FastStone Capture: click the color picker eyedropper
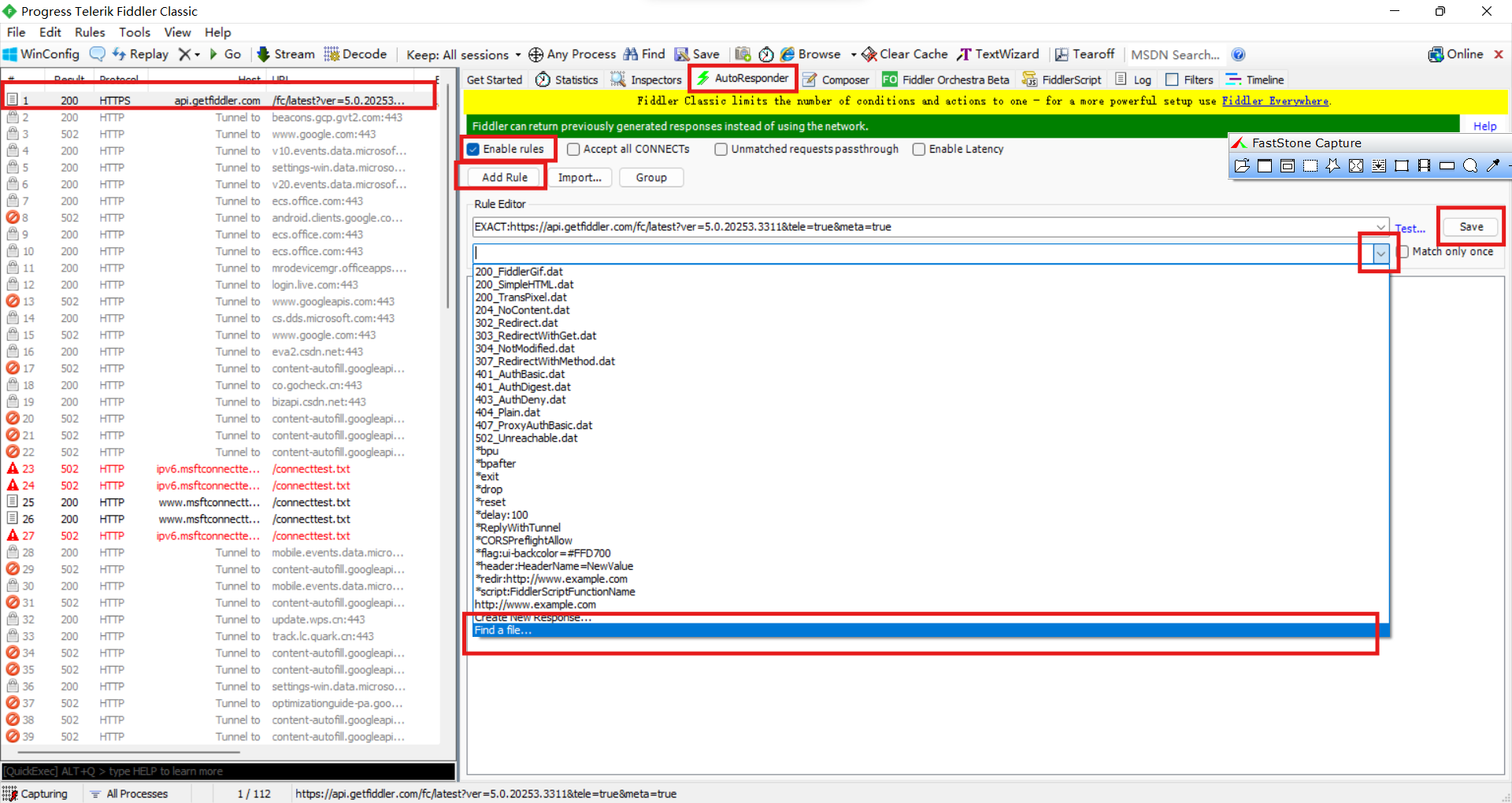This screenshot has width=1512, height=803. point(1493,165)
